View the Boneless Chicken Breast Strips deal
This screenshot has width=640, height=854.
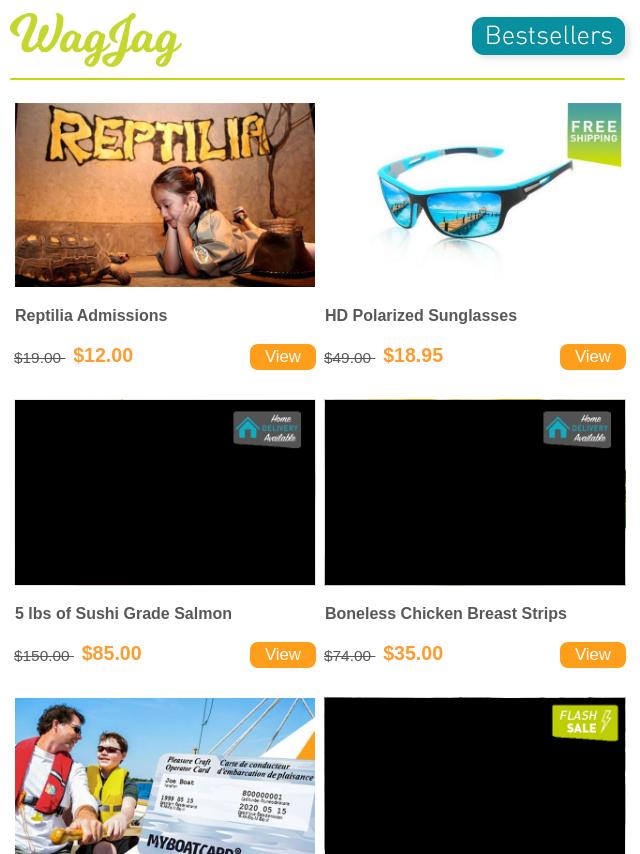593,655
